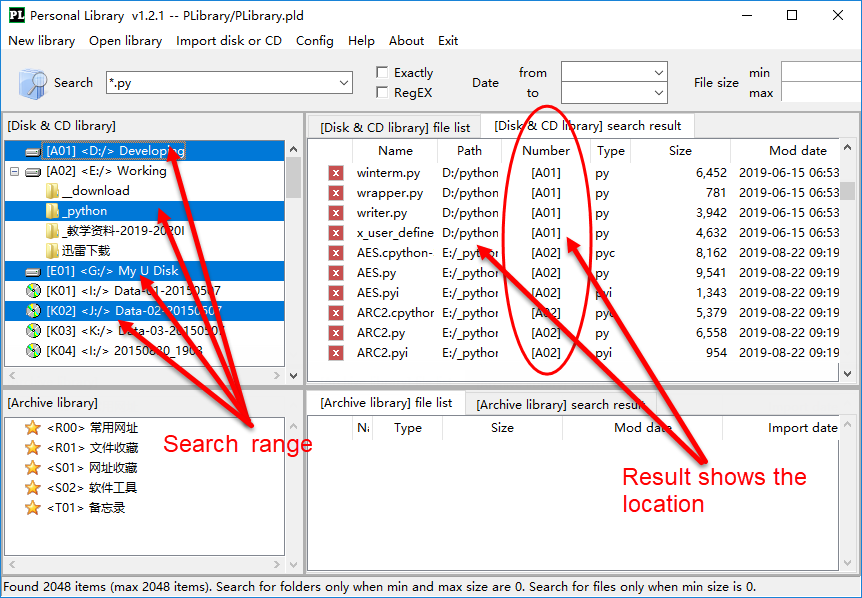
Task: Click the Name column header
Action: [395, 151]
